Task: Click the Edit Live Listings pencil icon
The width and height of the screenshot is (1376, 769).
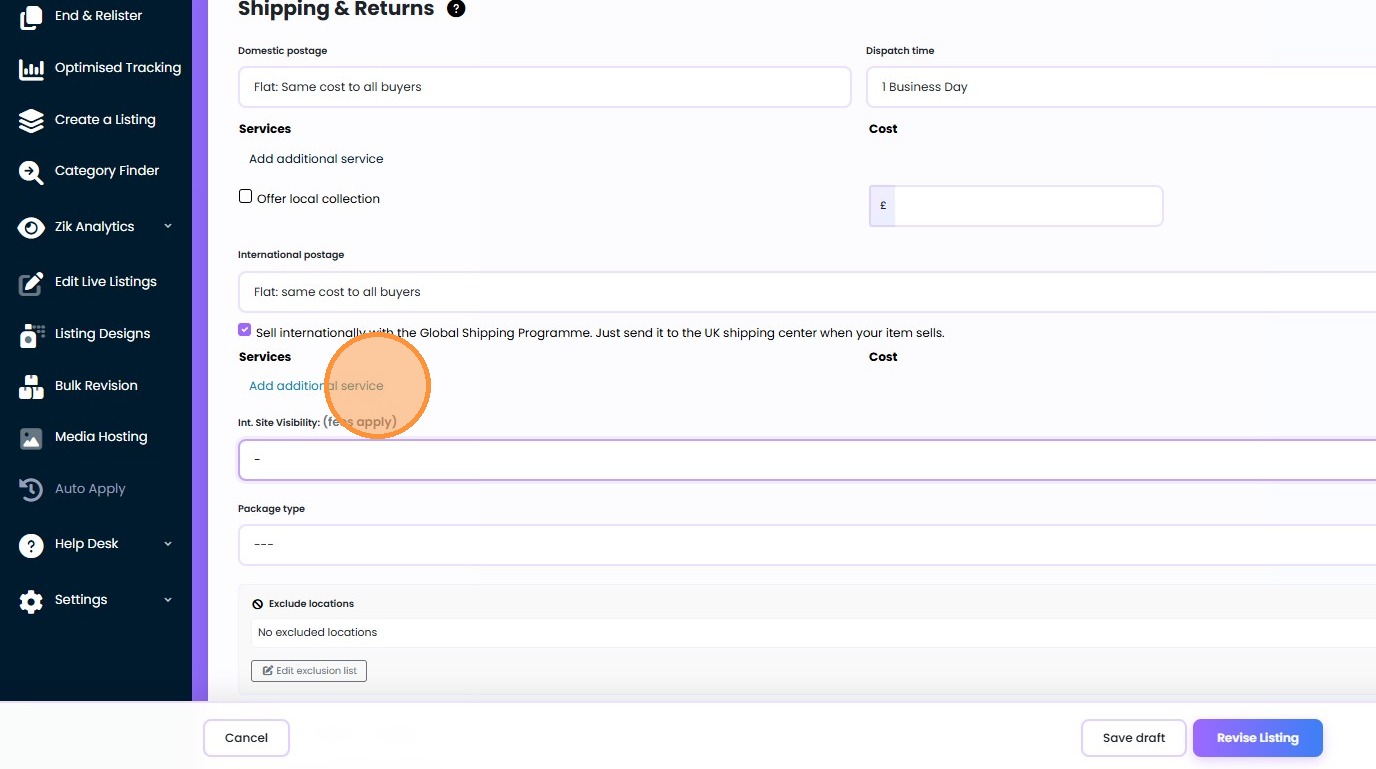Action: [x=31, y=283]
